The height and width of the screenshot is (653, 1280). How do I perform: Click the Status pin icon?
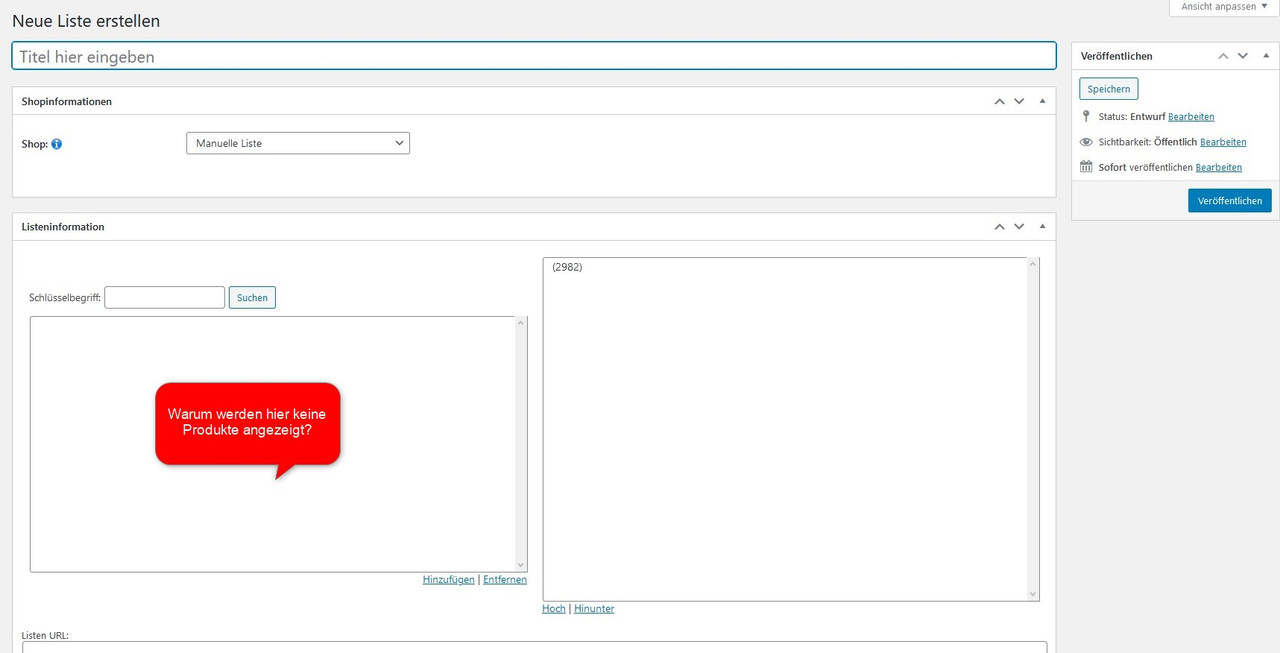1086,116
